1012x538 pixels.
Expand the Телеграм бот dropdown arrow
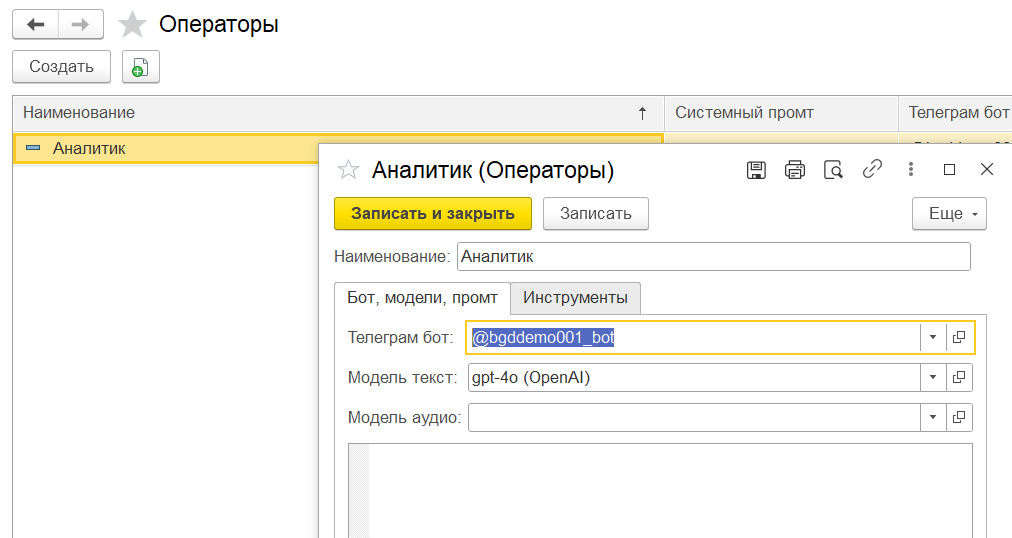tap(933, 337)
